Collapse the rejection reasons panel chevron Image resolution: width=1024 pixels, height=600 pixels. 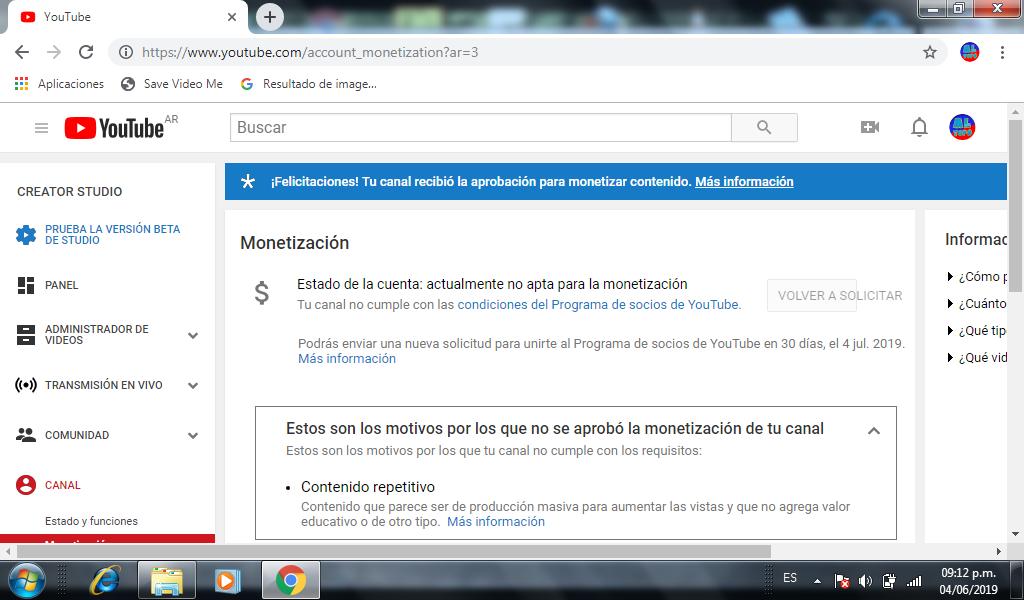(873, 431)
